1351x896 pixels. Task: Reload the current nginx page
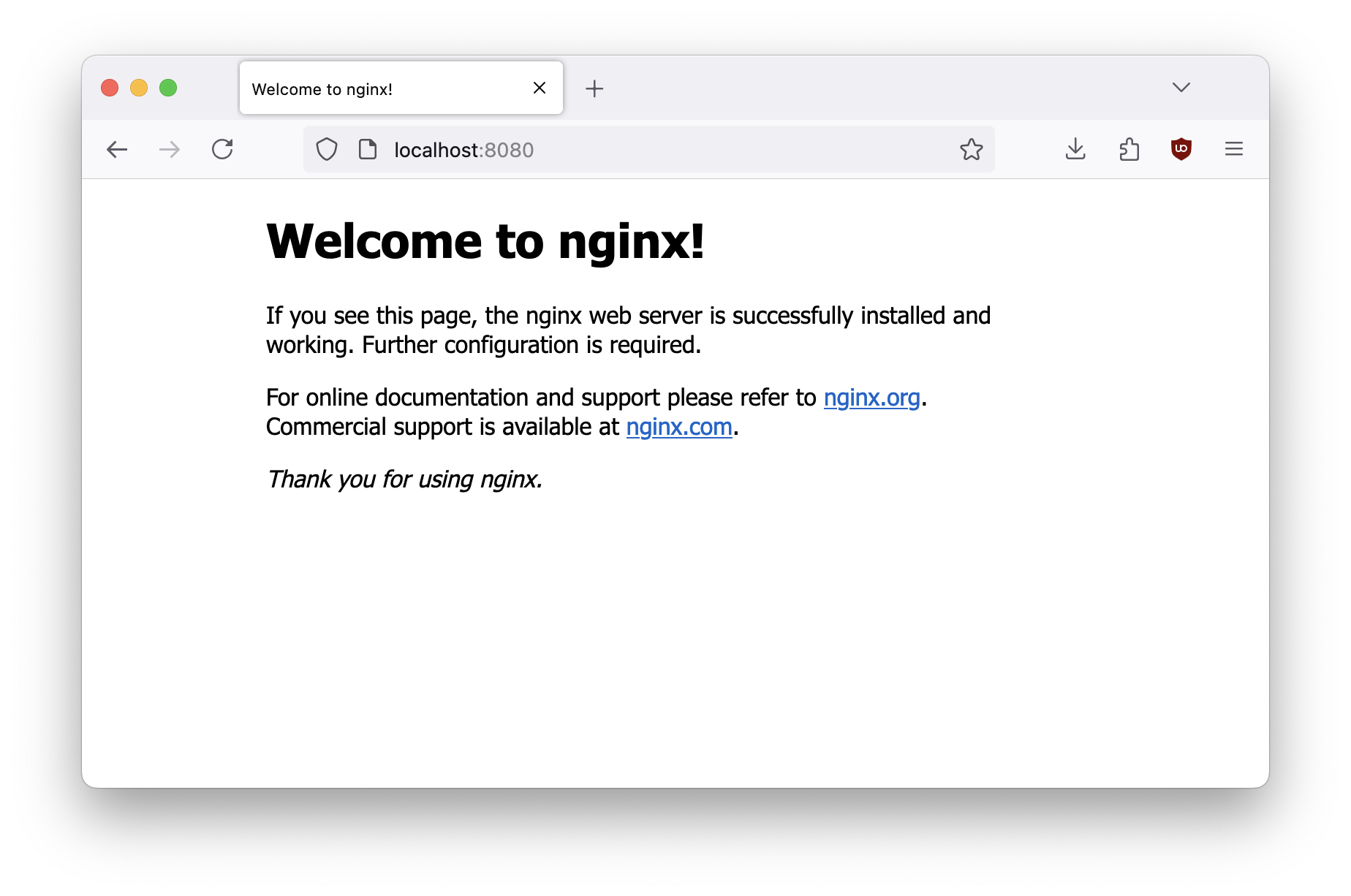(x=222, y=150)
